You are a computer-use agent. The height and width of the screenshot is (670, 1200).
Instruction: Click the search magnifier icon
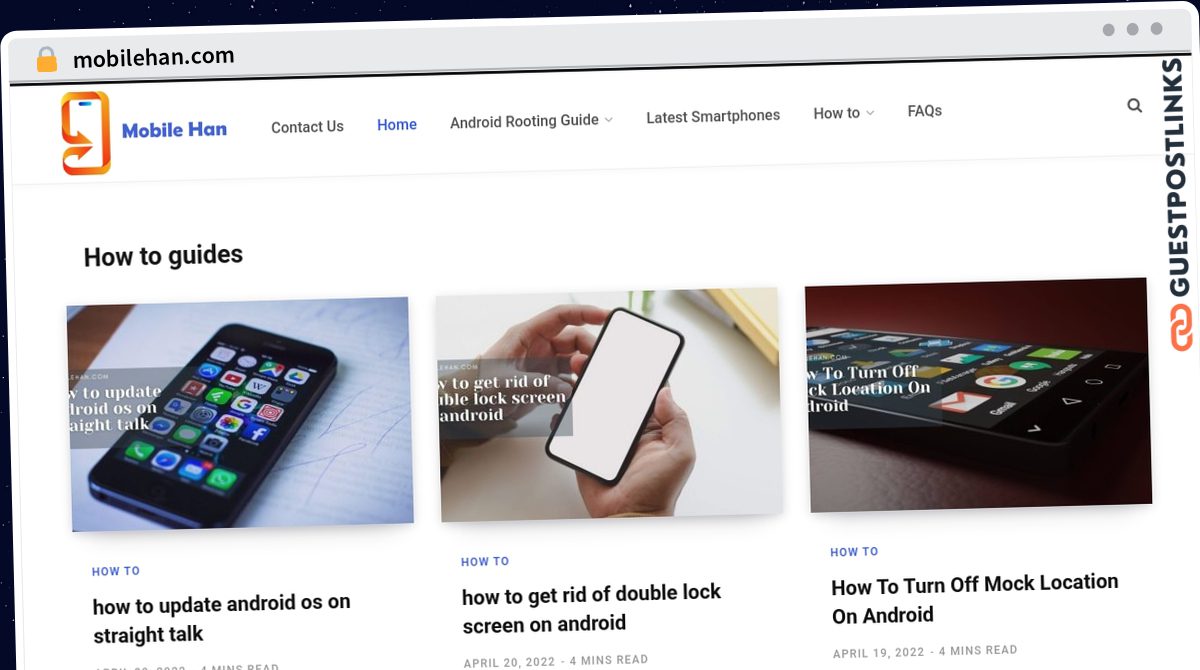pyautogui.click(x=1134, y=105)
